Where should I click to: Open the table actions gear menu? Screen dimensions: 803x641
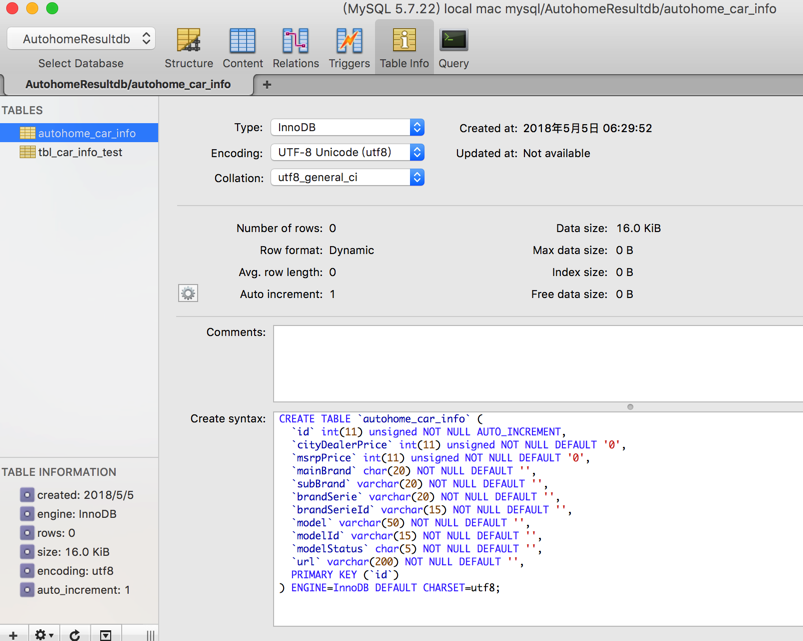pos(43,634)
